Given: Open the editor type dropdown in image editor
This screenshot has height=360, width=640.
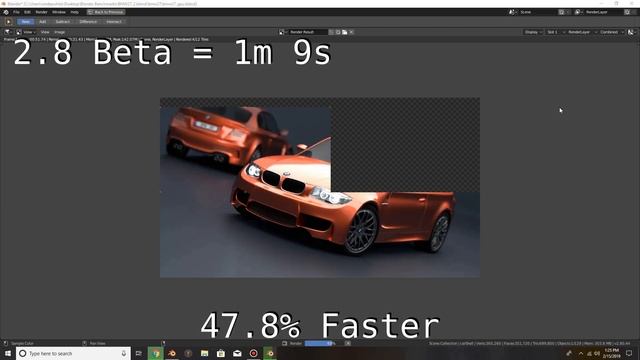Looking at the screenshot, I should (8, 32).
